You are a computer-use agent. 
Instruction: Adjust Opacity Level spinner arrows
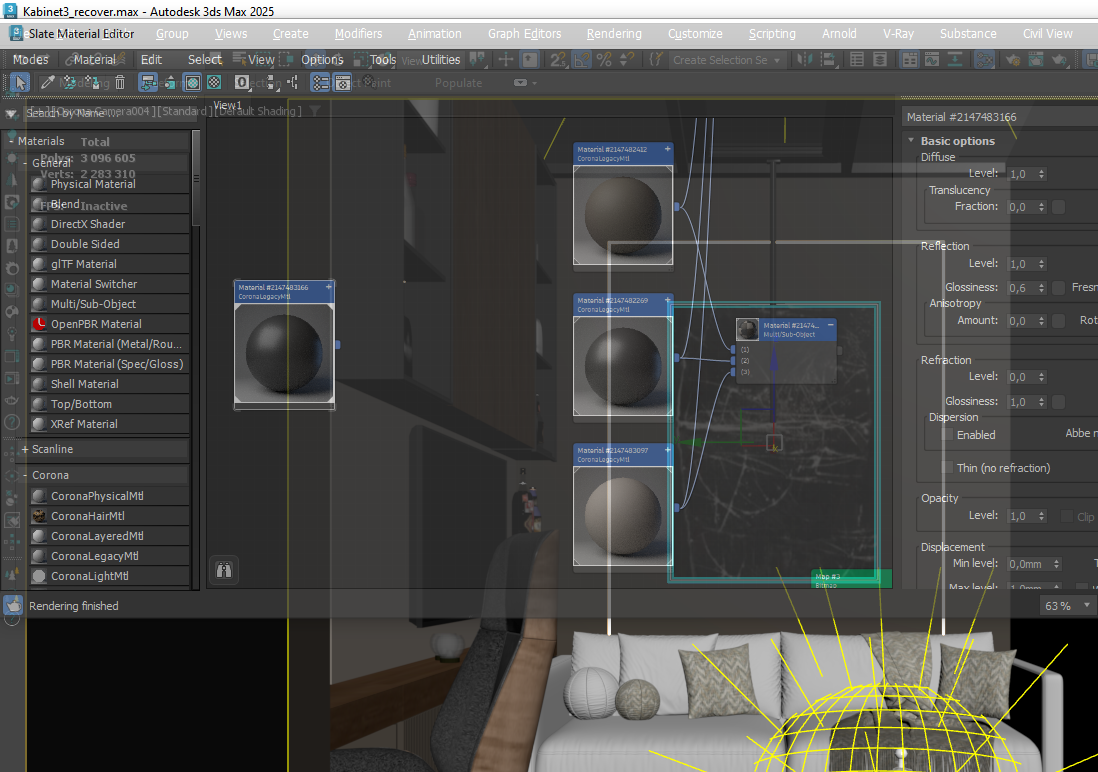[1041, 516]
